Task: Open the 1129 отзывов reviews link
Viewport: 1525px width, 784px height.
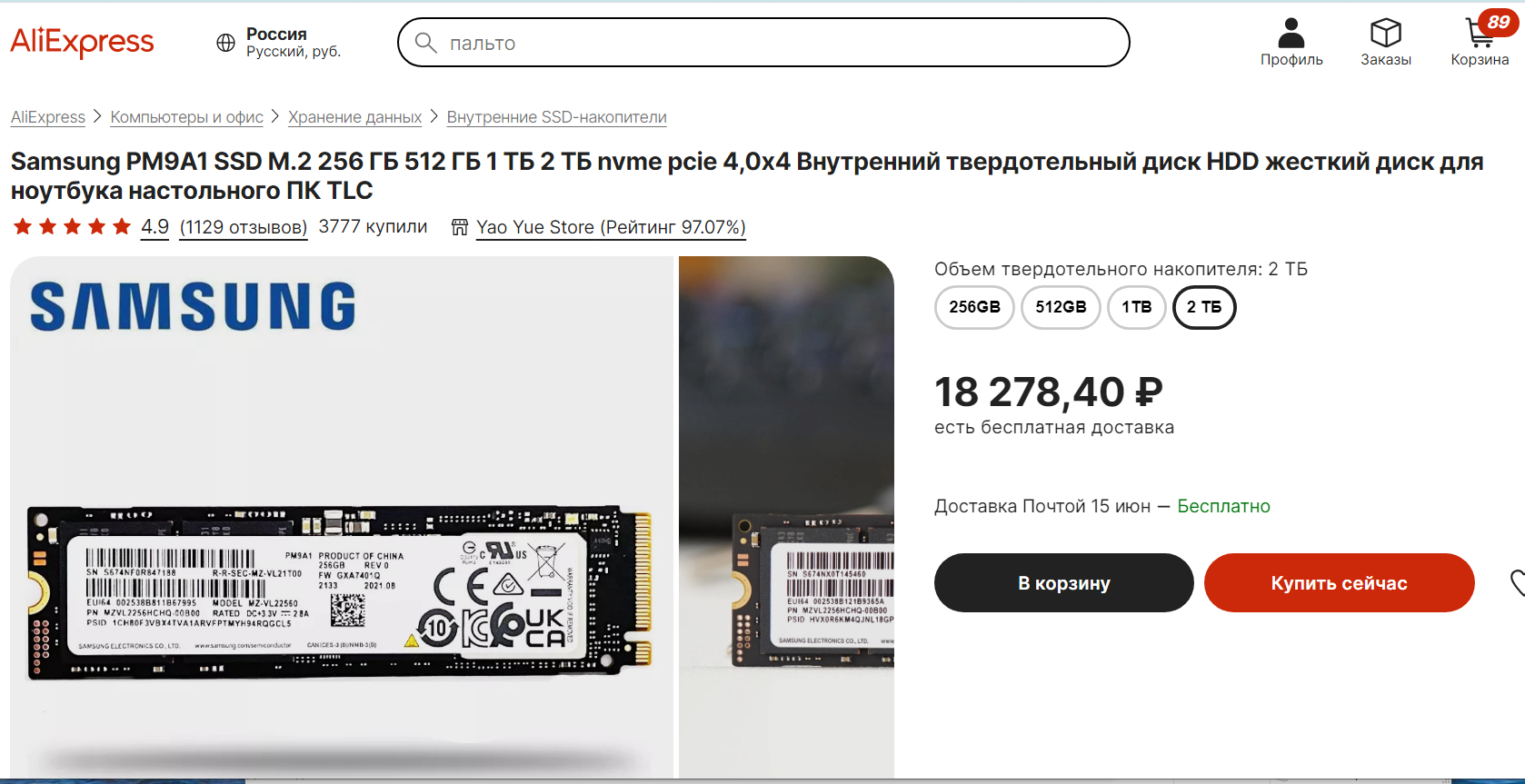Action: [x=244, y=227]
